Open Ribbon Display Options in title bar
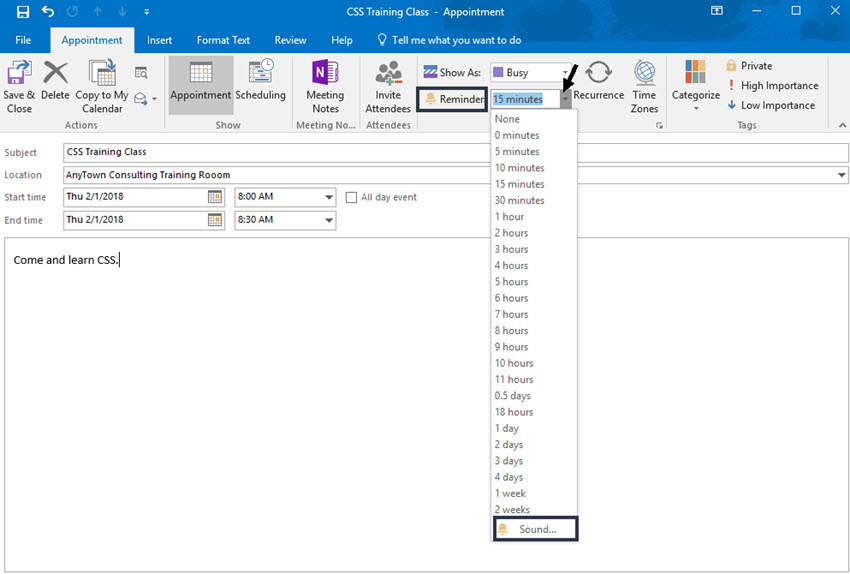The height and width of the screenshot is (574, 850). point(717,11)
